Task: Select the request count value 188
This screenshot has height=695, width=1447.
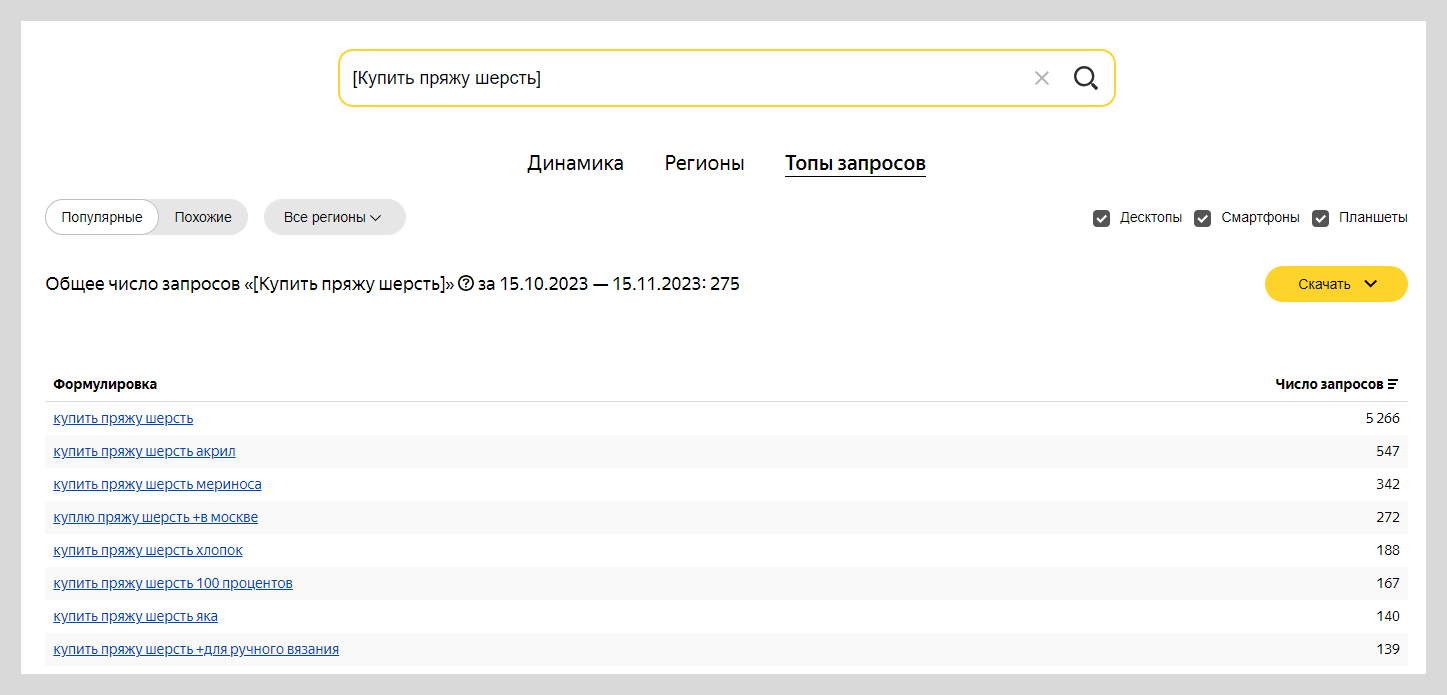Action: point(1388,550)
